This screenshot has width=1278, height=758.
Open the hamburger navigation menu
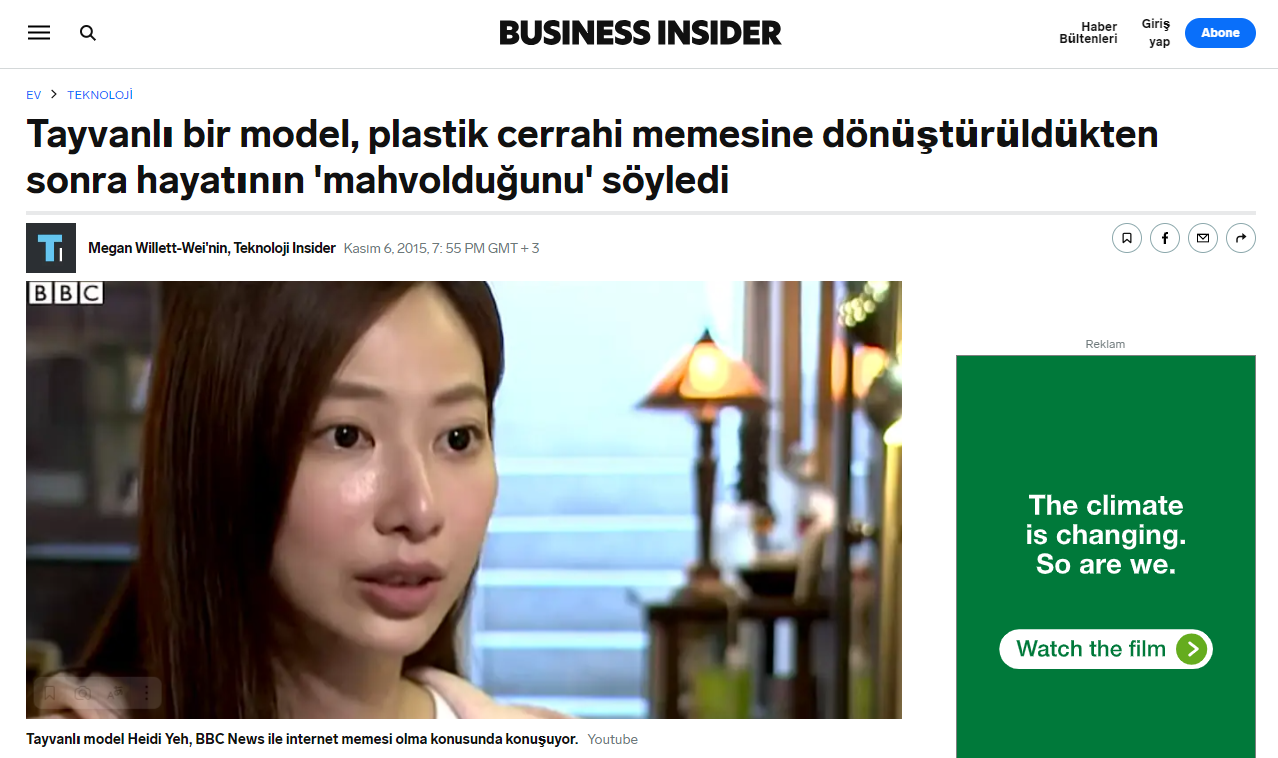pyautogui.click(x=39, y=33)
